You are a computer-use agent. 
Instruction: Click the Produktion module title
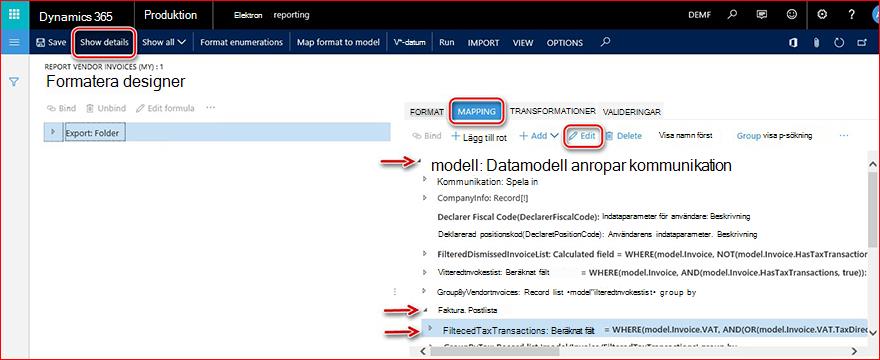[x=170, y=15]
